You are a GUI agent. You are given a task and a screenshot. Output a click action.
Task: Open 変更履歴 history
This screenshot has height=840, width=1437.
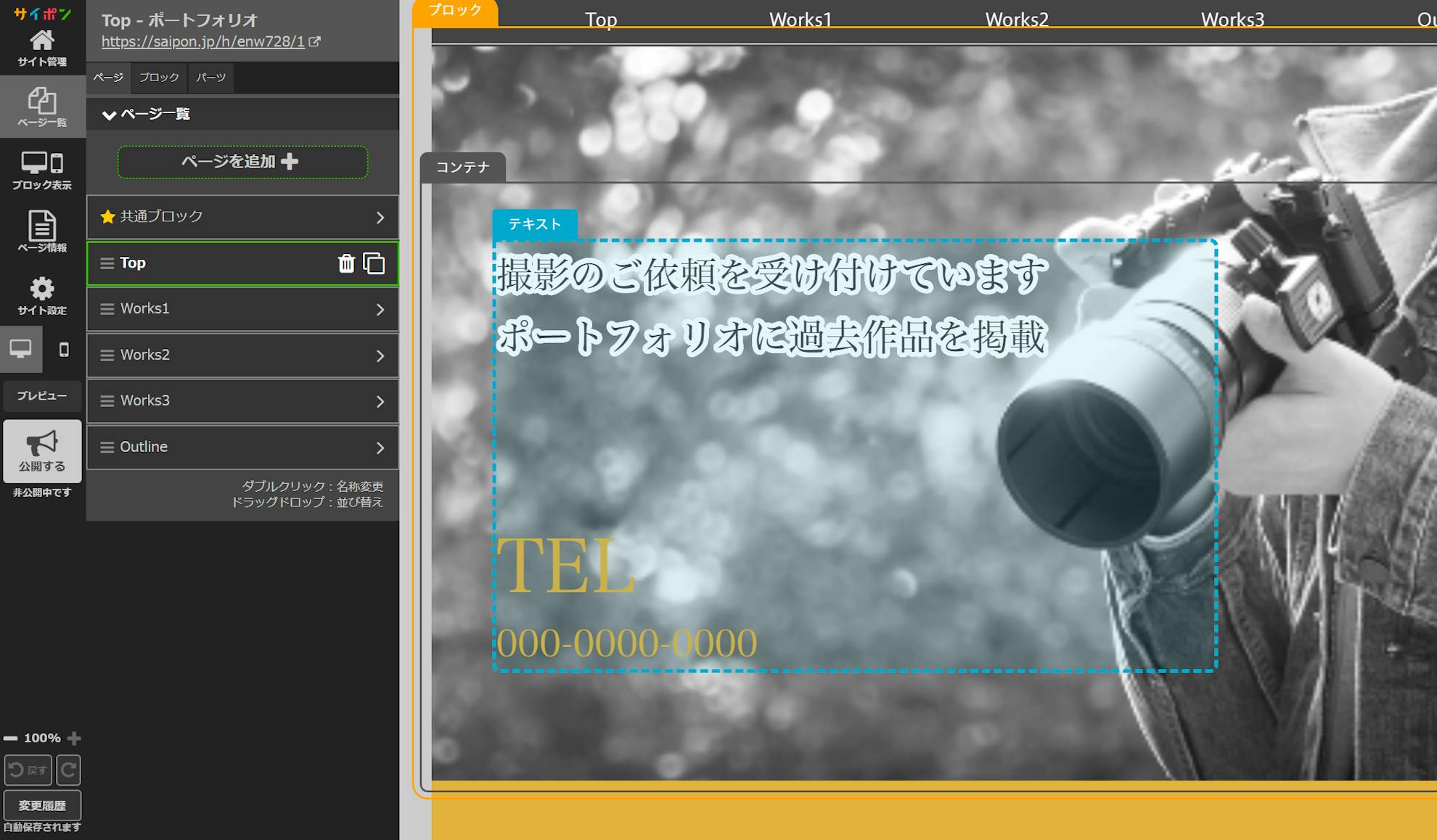[42, 806]
